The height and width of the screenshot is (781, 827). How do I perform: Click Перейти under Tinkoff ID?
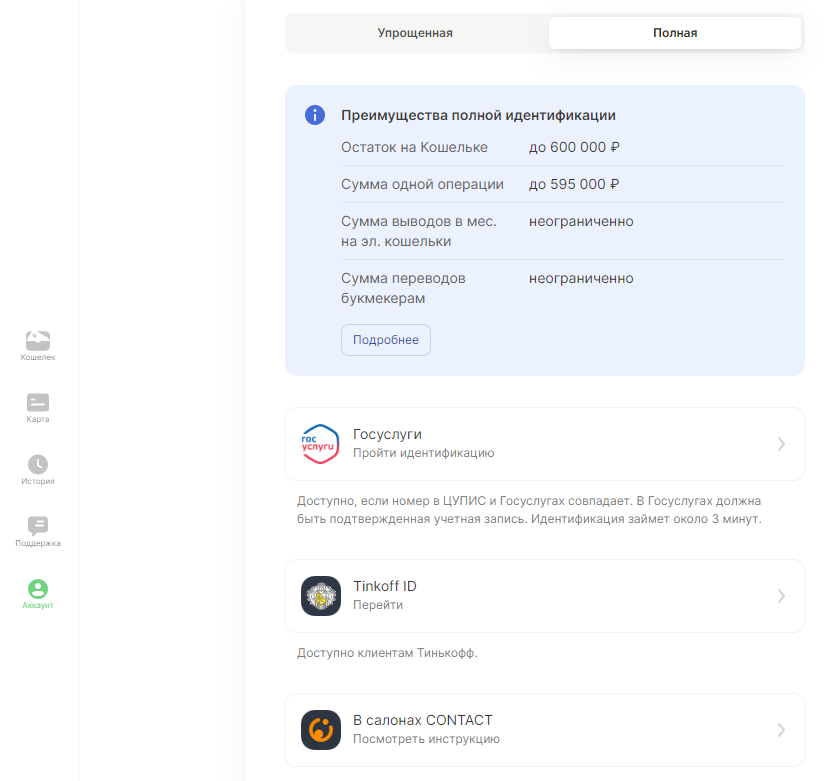click(x=378, y=605)
